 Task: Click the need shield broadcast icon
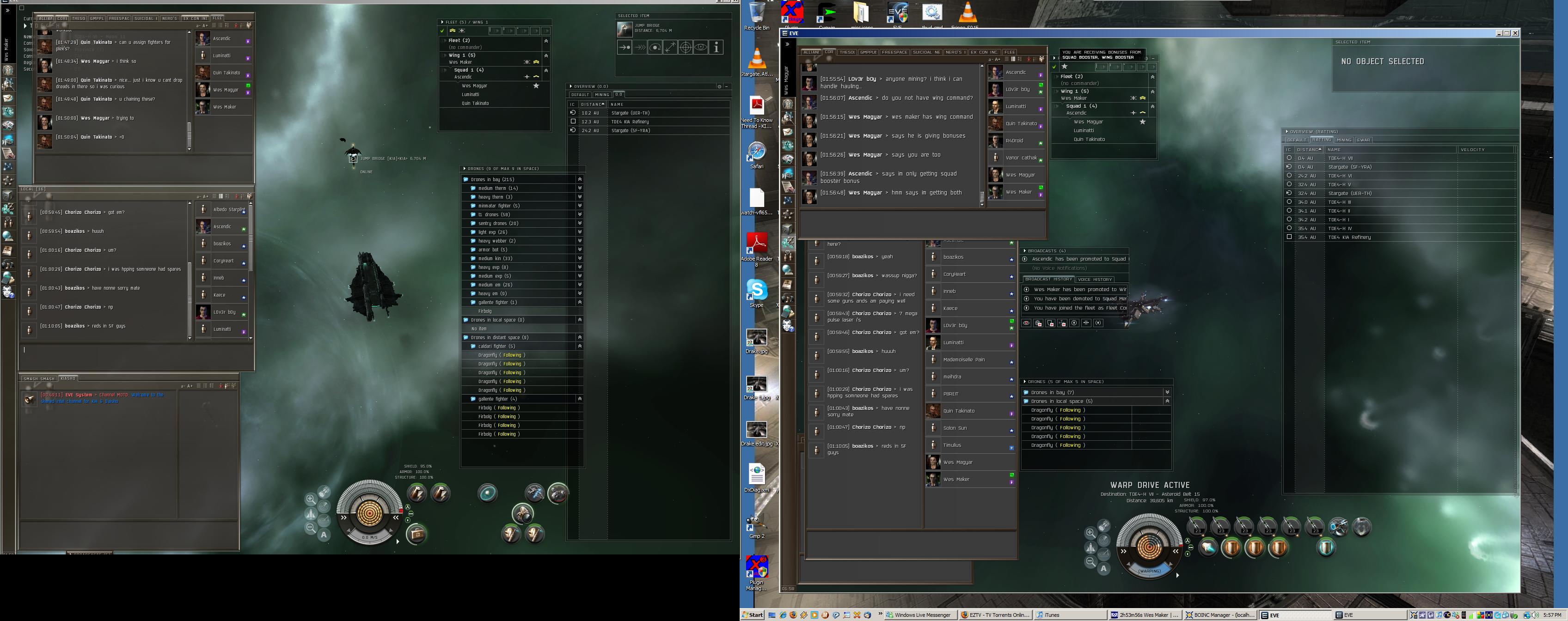[1051, 323]
